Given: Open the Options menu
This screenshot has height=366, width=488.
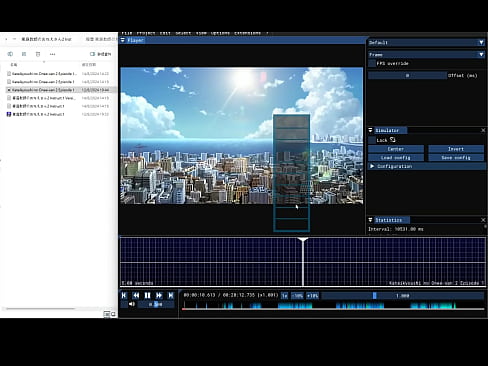Looking at the screenshot, I should pos(220,33).
